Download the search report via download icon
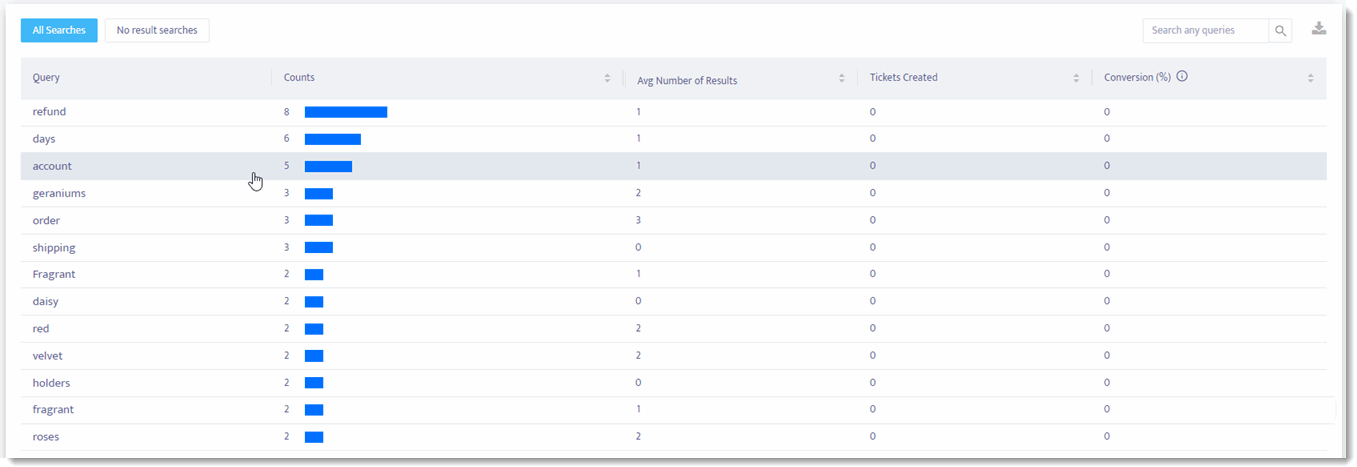1357x467 pixels. (1319, 29)
